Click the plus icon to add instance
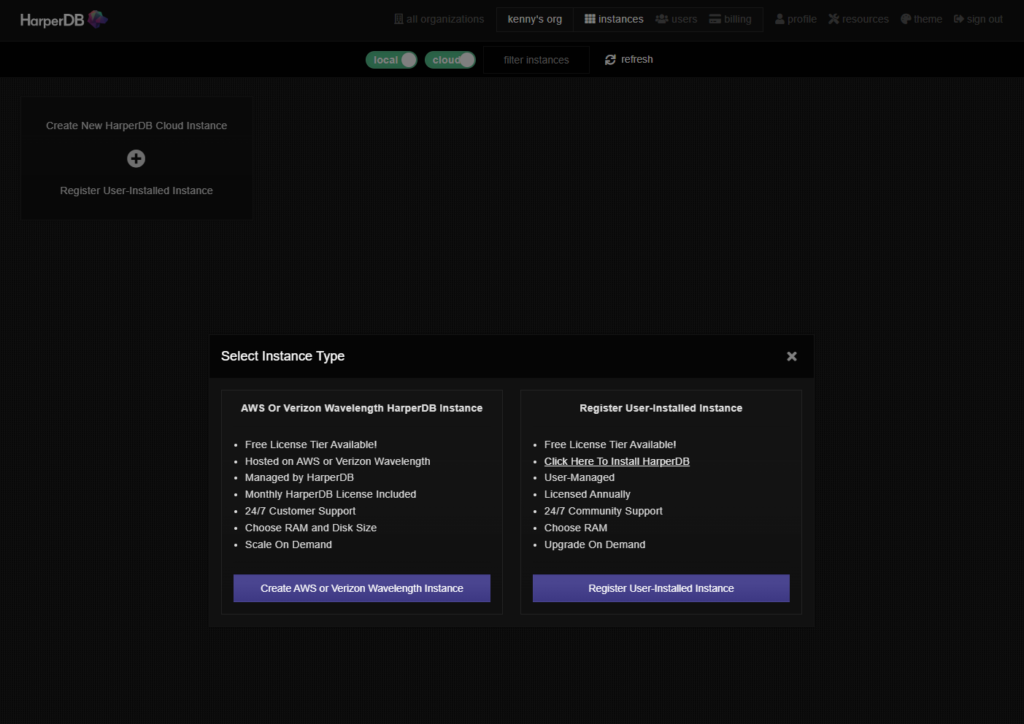 click(x=136, y=159)
